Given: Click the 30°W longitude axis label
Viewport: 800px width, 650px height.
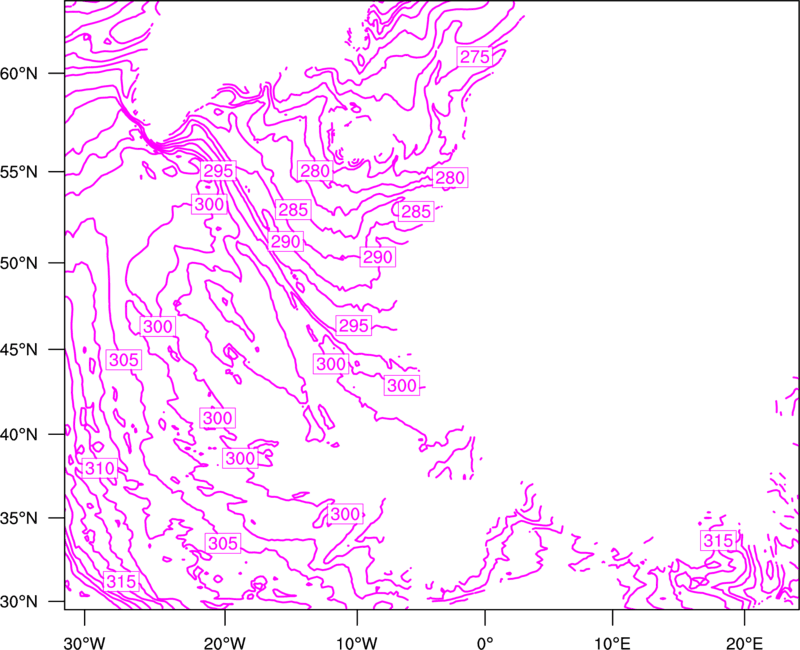Looking at the screenshot, I should (84, 643).
